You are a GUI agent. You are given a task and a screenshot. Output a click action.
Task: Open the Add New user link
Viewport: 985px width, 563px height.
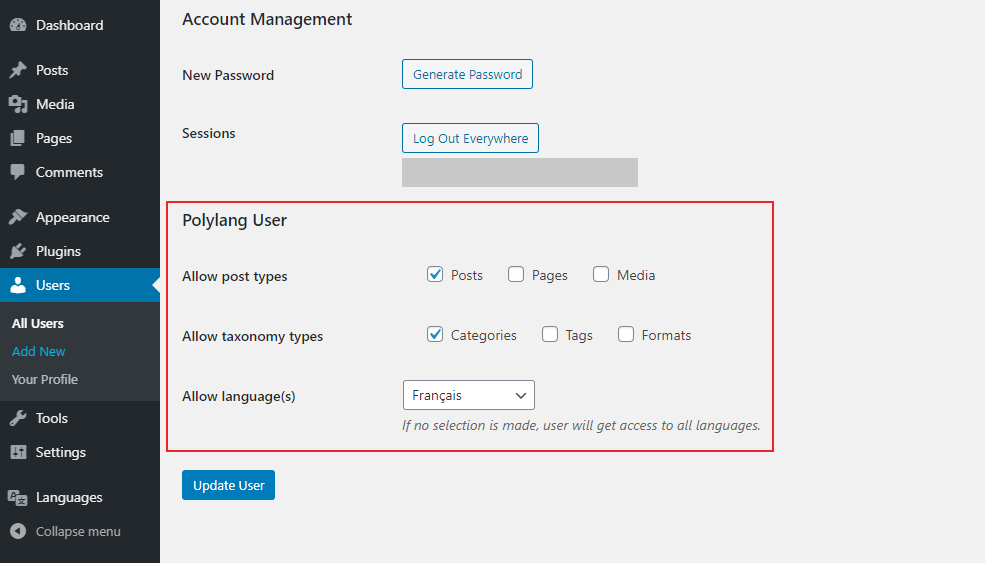click(38, 351)
